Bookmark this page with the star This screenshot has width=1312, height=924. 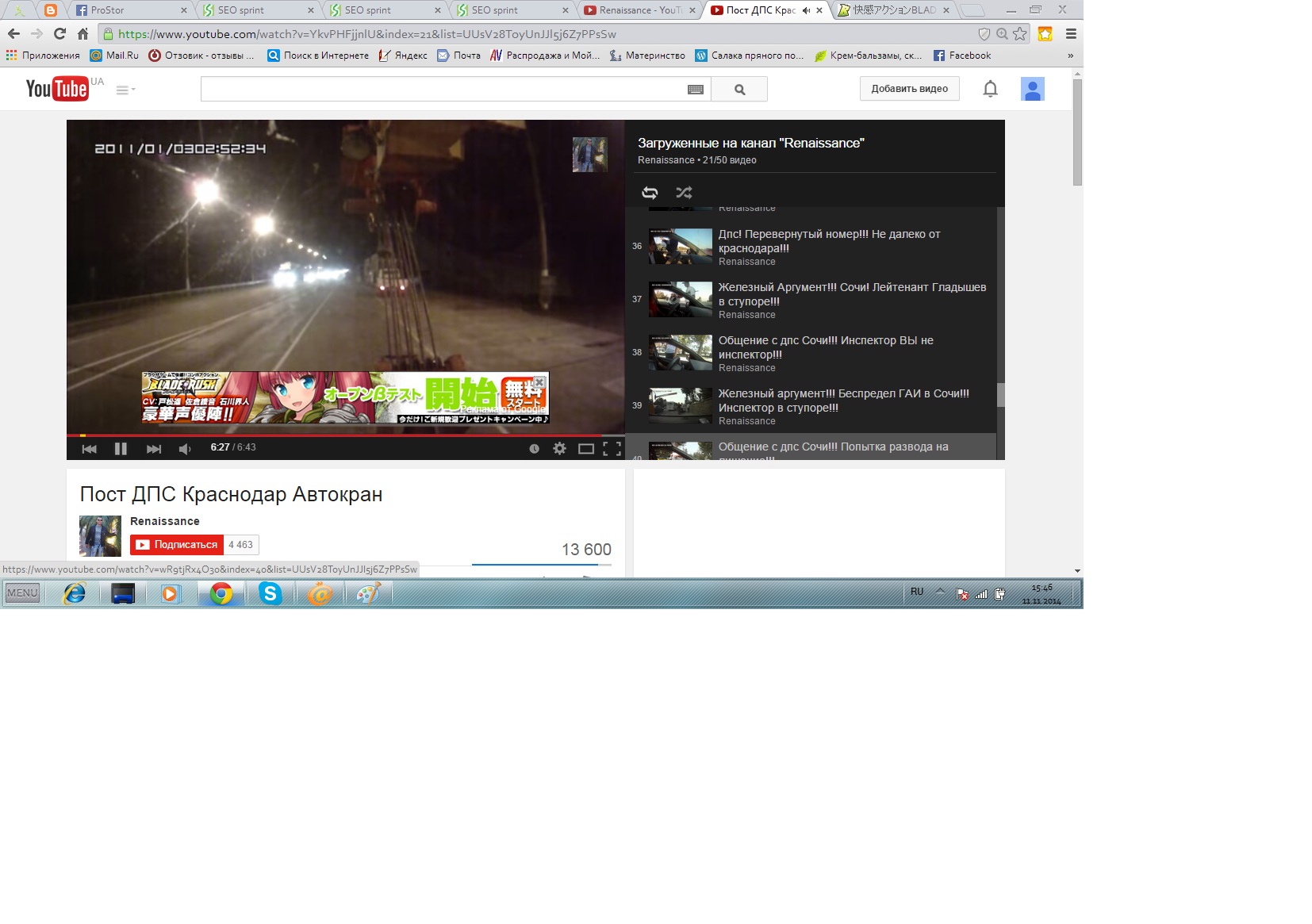[x=1020, y=33]
